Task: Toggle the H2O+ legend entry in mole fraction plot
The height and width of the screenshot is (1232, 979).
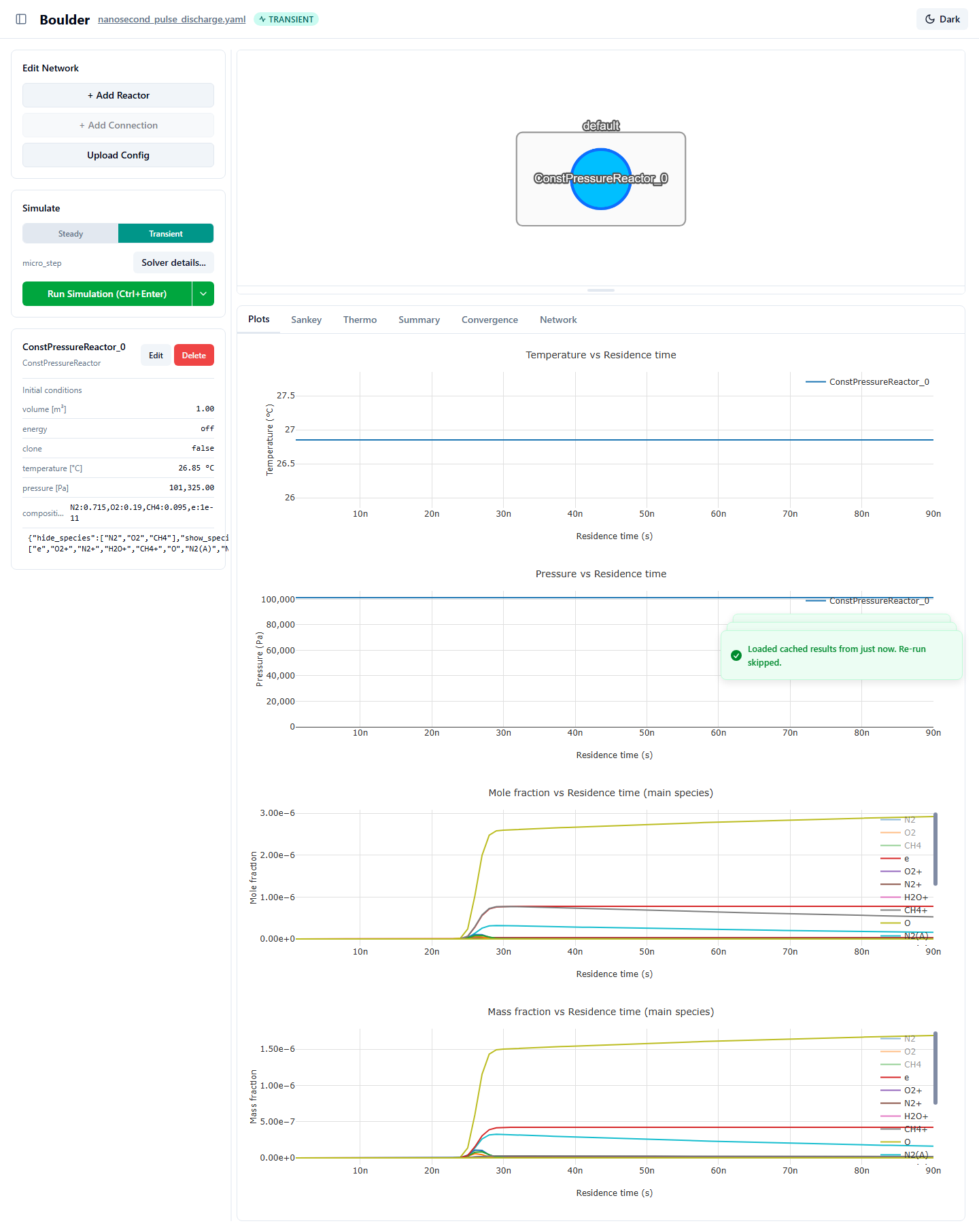Action: [904, 897]
